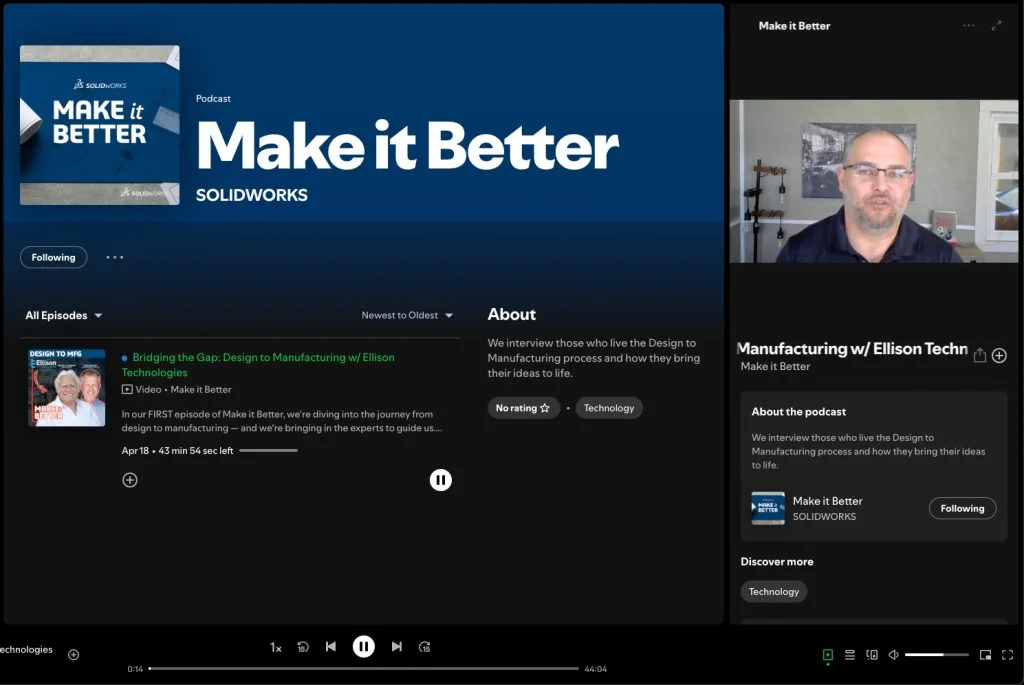
Task: Expand the All Episodes filter dropdown
Action: [63, 315]
